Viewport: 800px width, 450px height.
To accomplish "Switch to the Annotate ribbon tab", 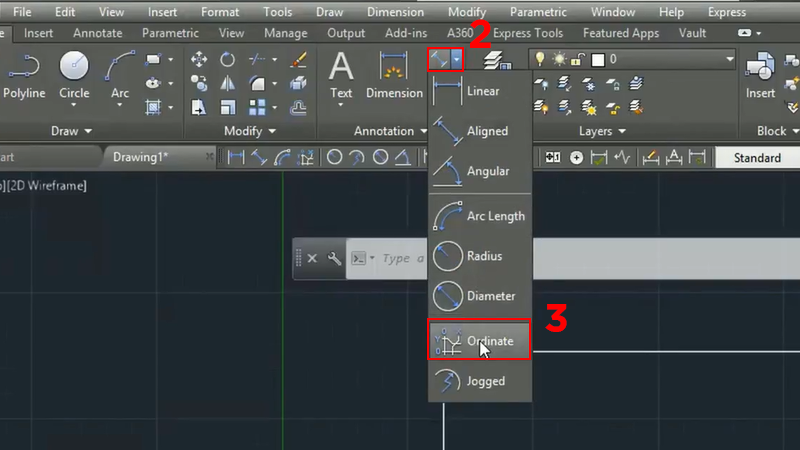I will click(97, 33).
